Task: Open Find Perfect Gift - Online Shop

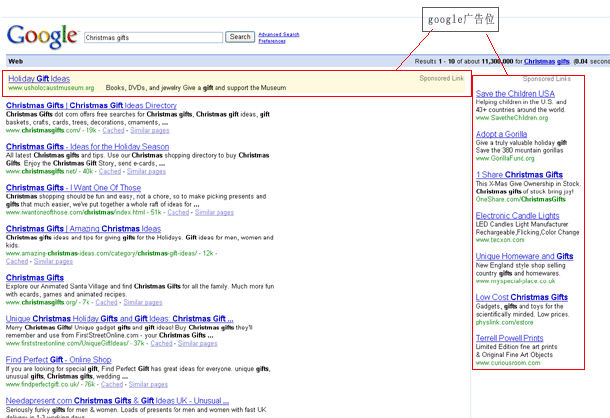Action: 58,360
